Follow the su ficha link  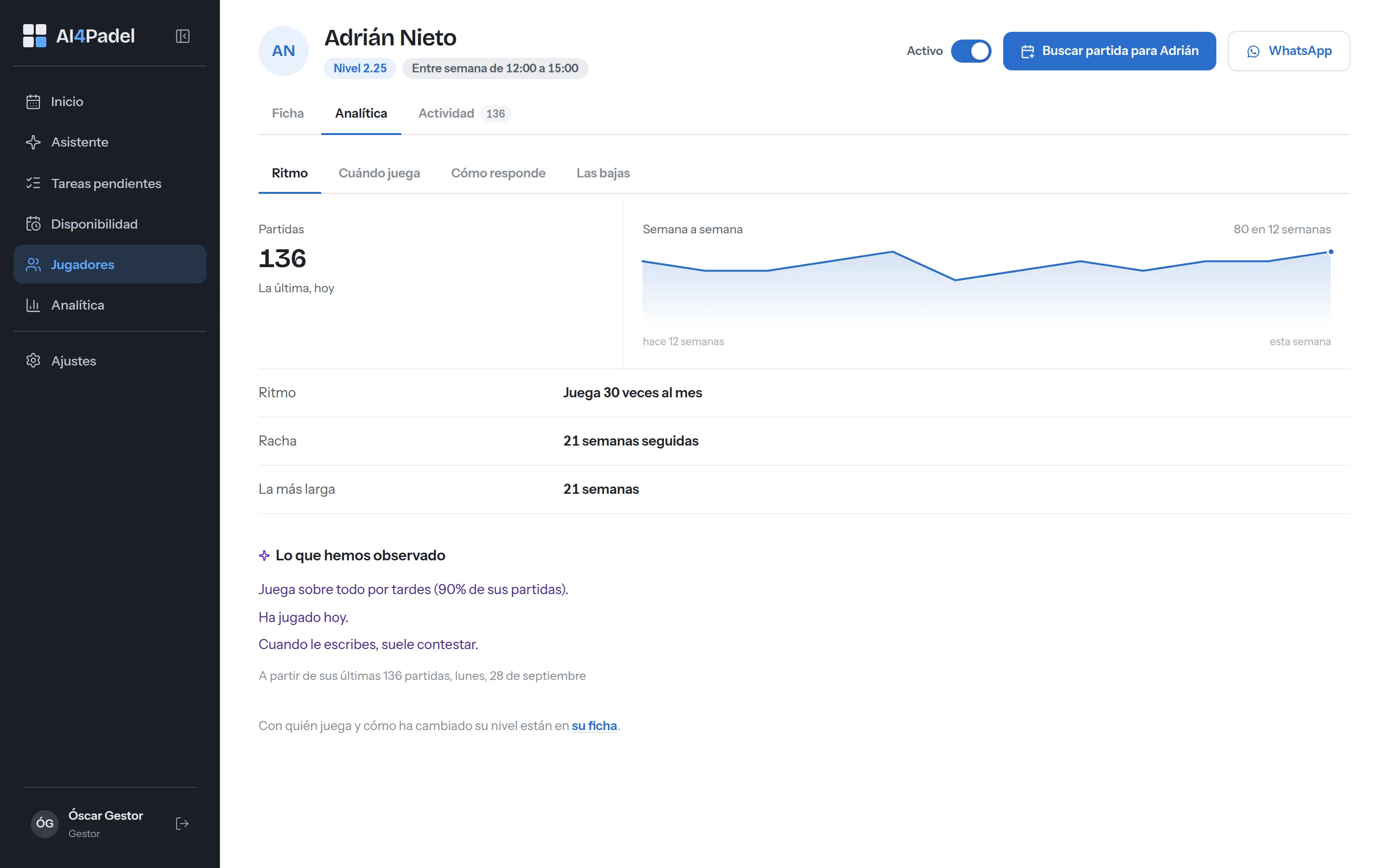[x=594, y=726]
